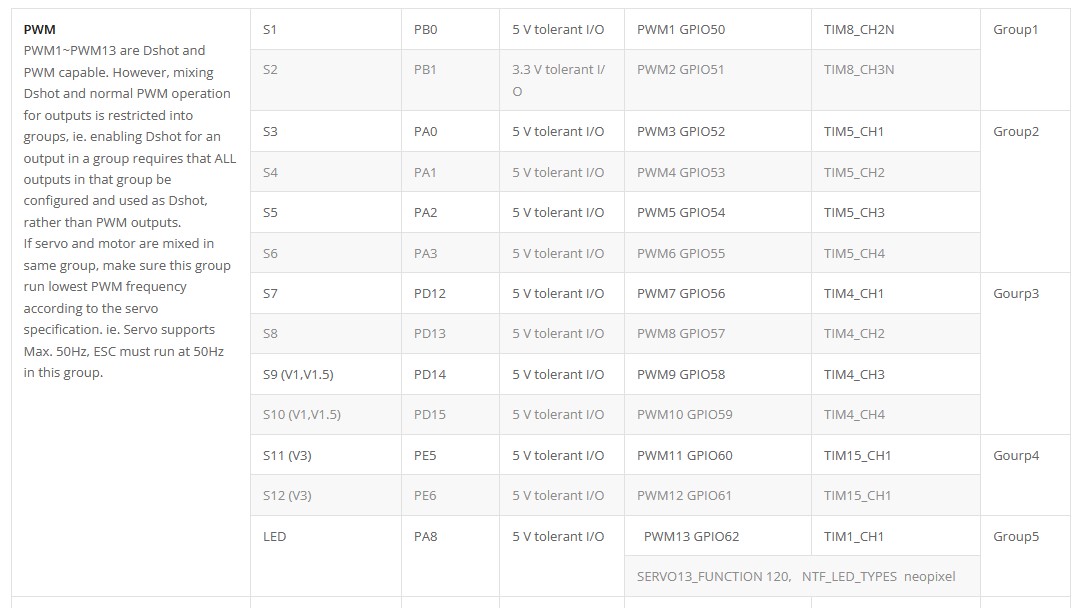Click the S9 (V1,V1.5) cell

[x=326, y=375]
